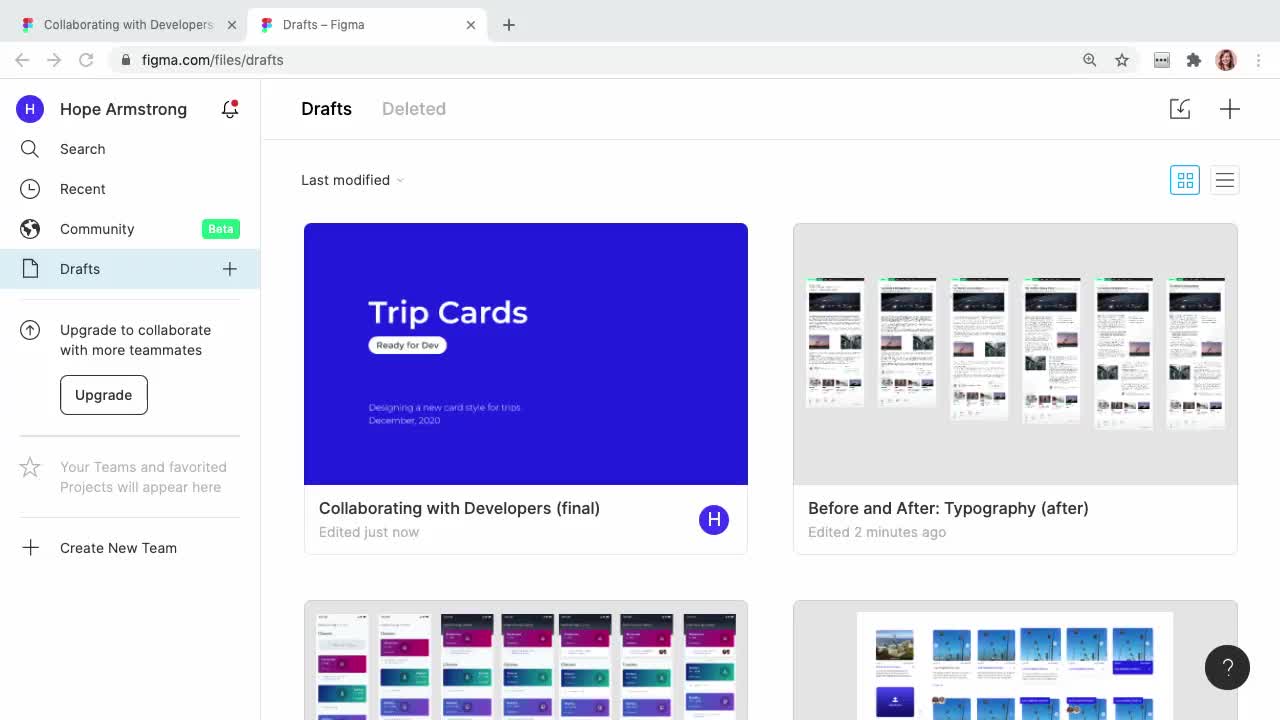This screenshot has height=720, width=1280.
Task: Click the Edited 2 minutes ago text
Action: pyautogui.click(x=877, y=532)
